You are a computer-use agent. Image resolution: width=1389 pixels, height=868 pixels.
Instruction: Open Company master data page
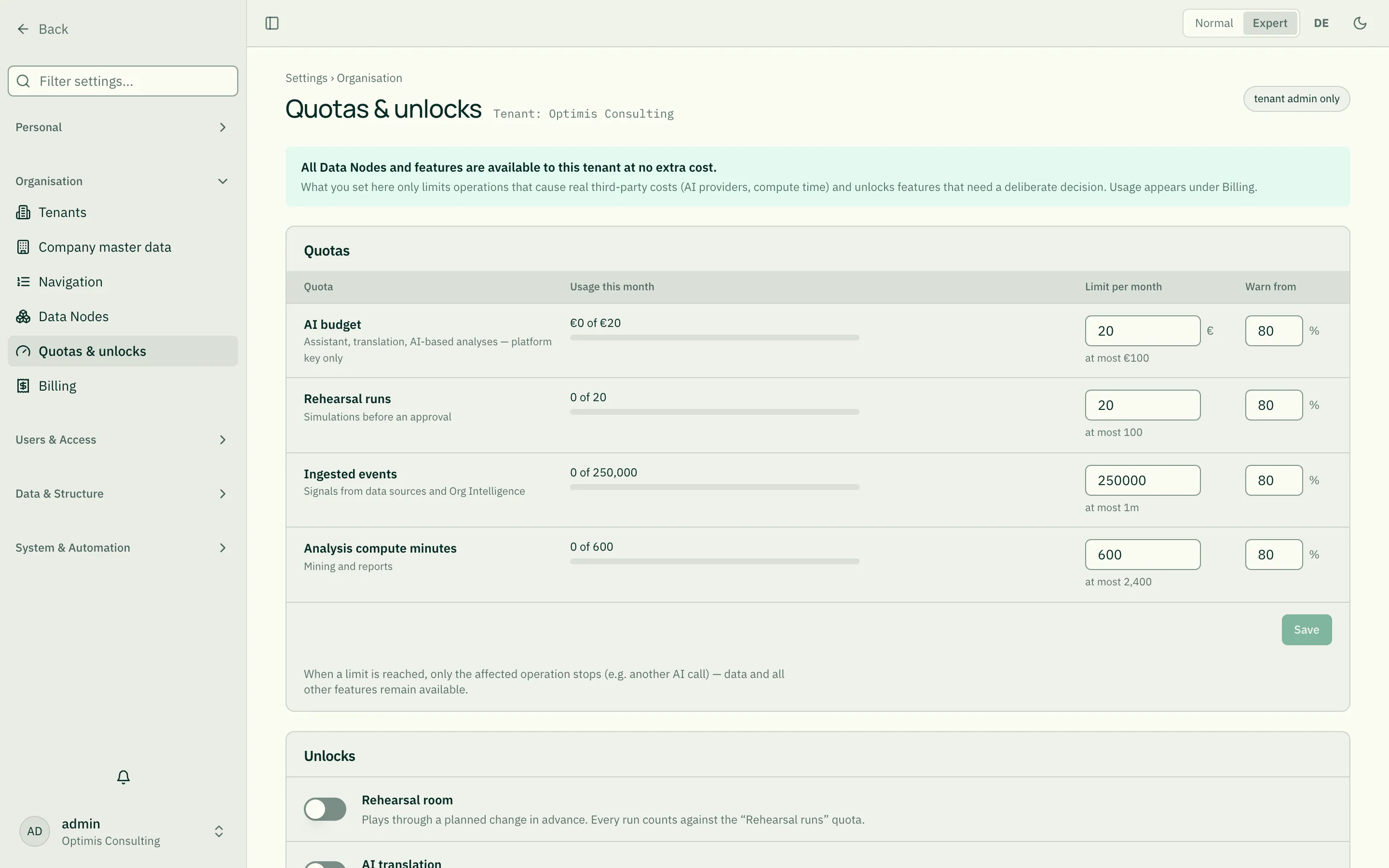tap(123, 247)
